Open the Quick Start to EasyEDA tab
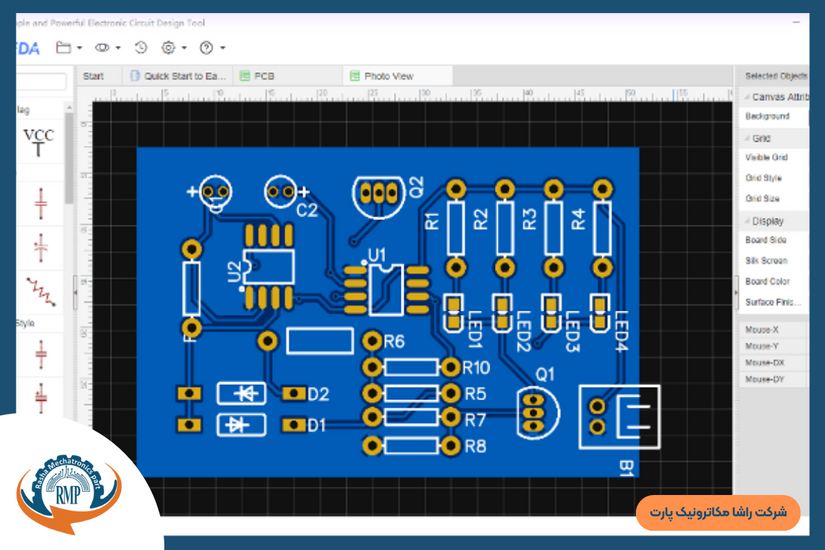 pyautogui.click(x=180, y=76)
